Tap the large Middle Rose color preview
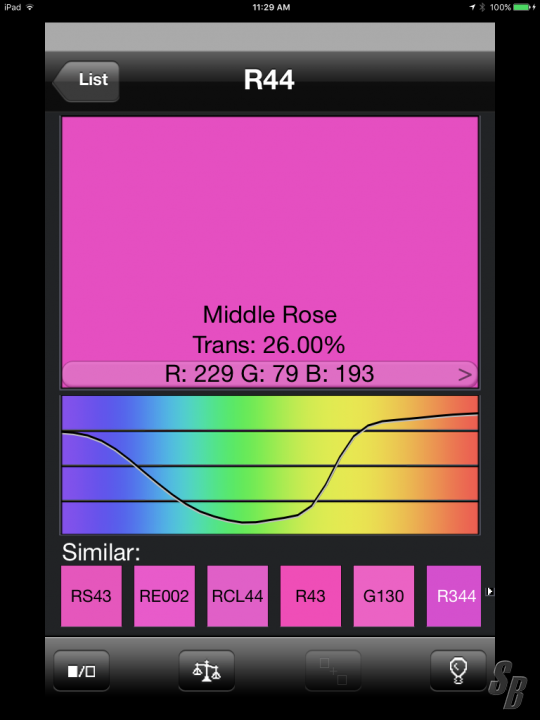This screenshot has height=720, width=540. coord(270,239)
